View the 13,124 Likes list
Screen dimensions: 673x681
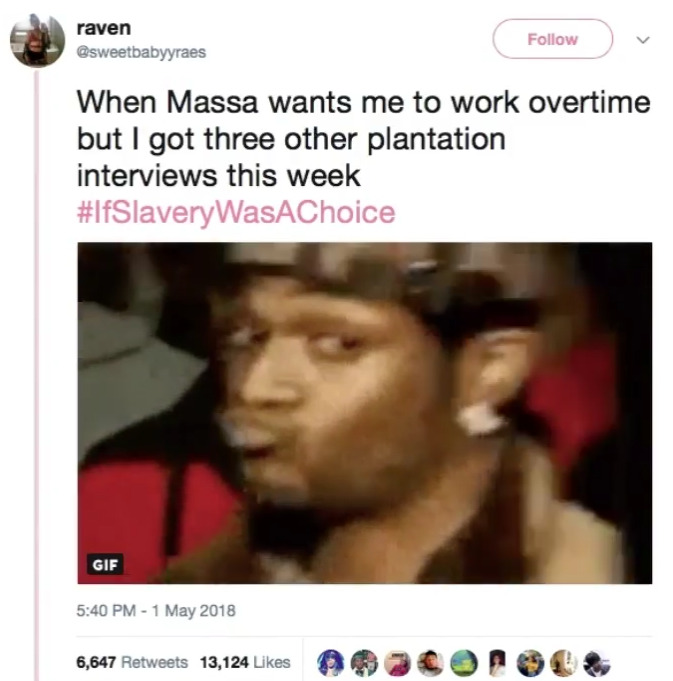click(245, 662)
